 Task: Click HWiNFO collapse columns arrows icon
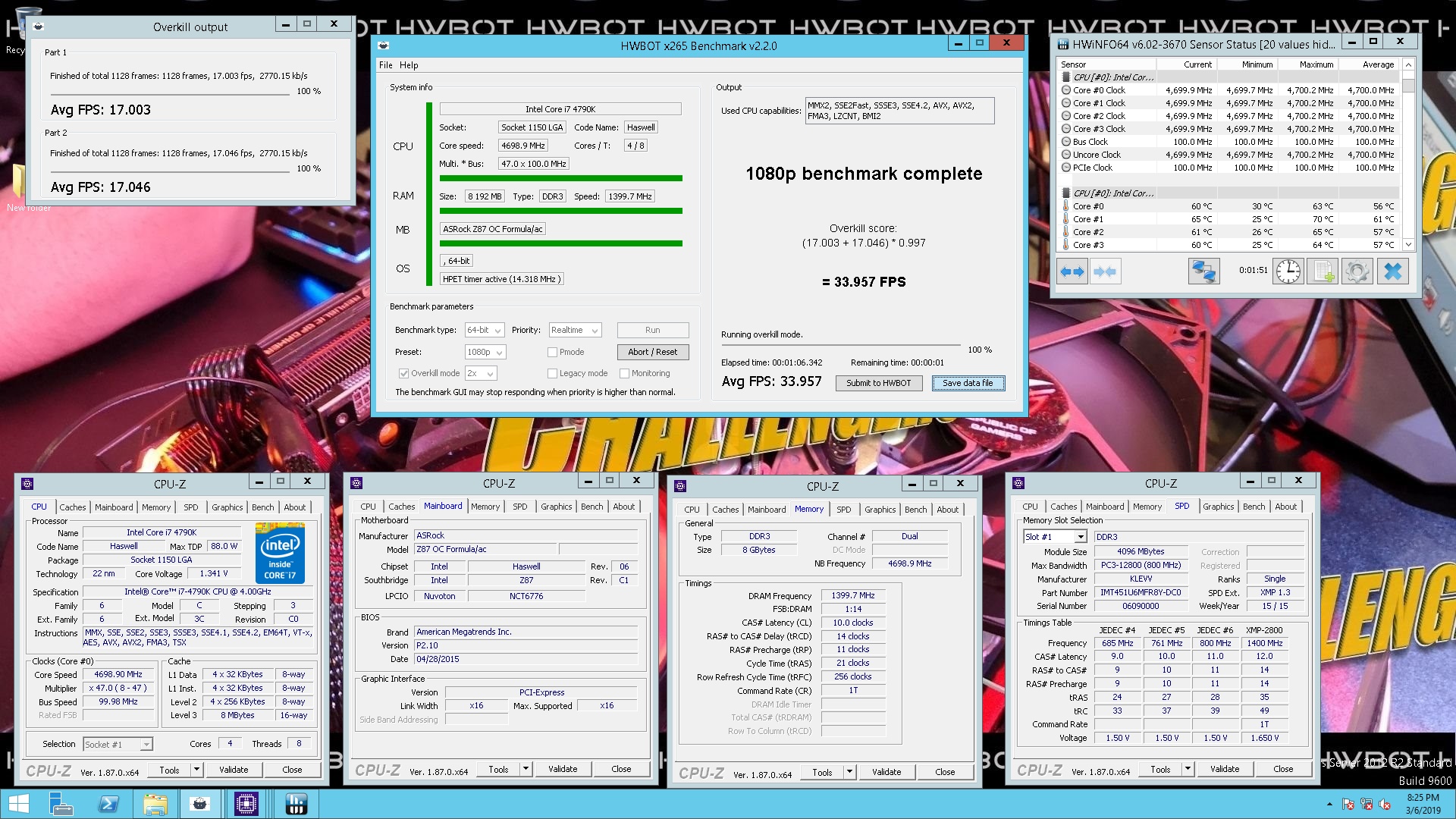[x=1105, y=271]
